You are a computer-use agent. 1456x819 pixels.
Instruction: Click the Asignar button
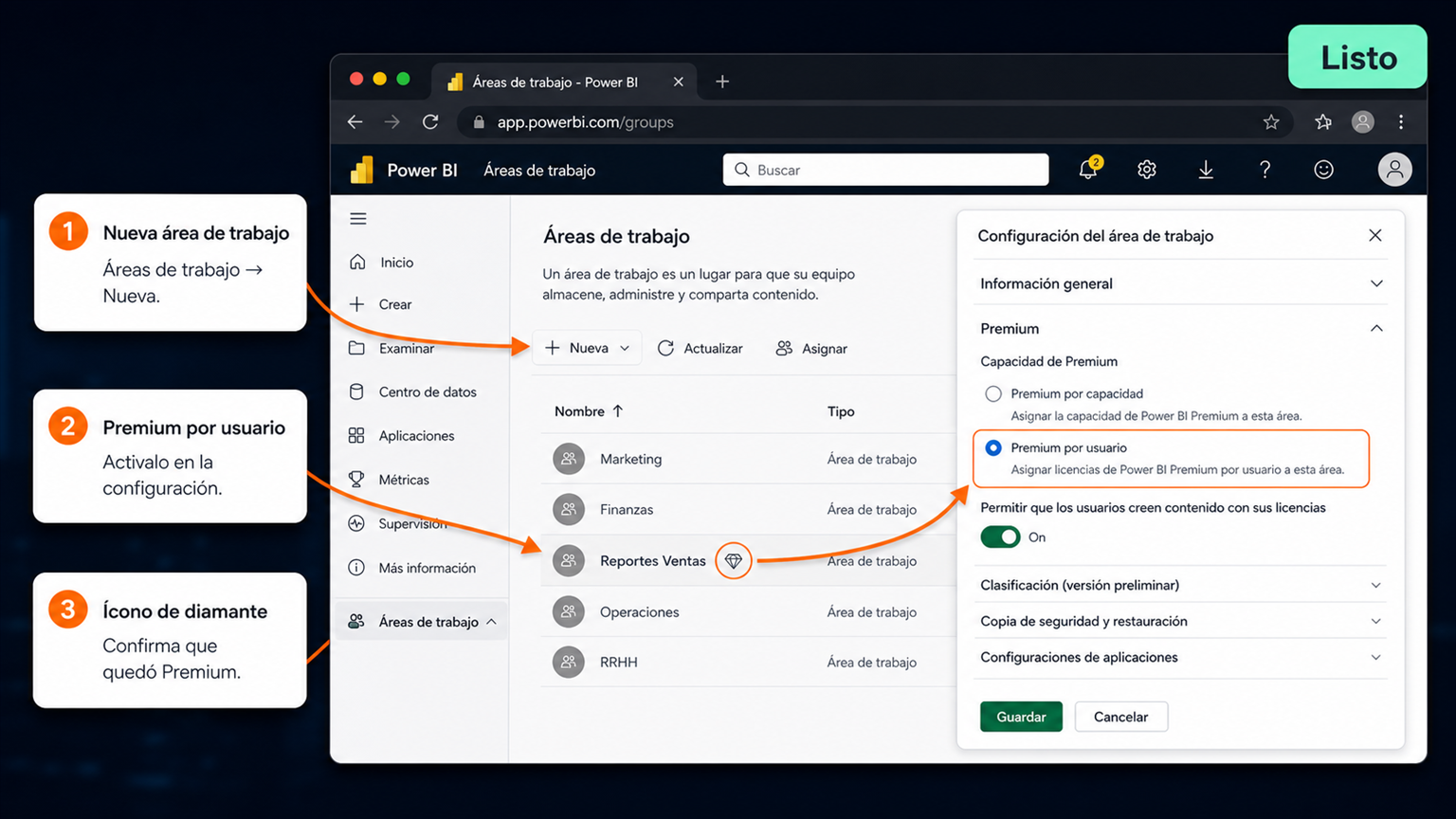coord(811,349)
